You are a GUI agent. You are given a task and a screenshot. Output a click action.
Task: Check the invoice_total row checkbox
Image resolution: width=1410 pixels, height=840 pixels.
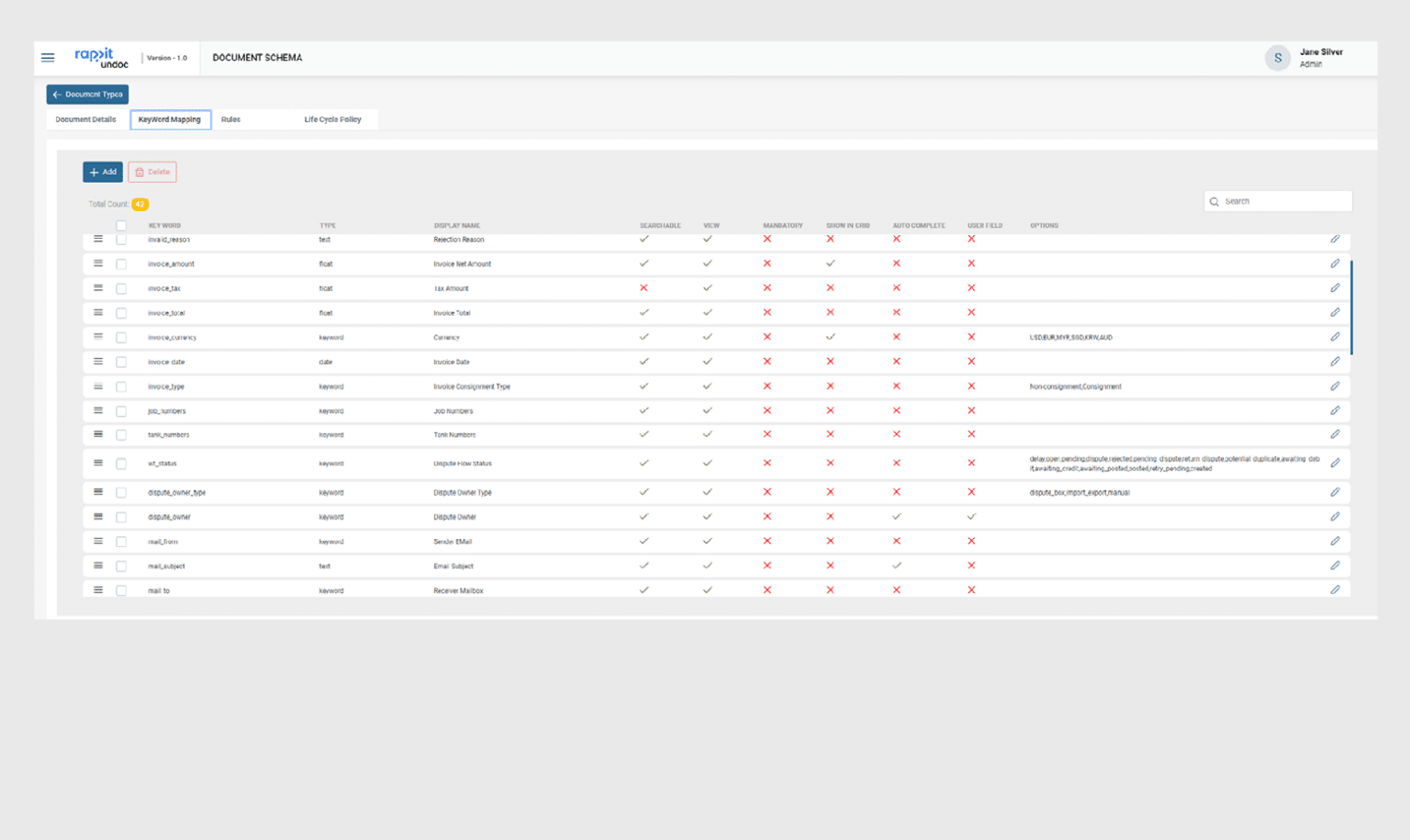tap(121, 312)
